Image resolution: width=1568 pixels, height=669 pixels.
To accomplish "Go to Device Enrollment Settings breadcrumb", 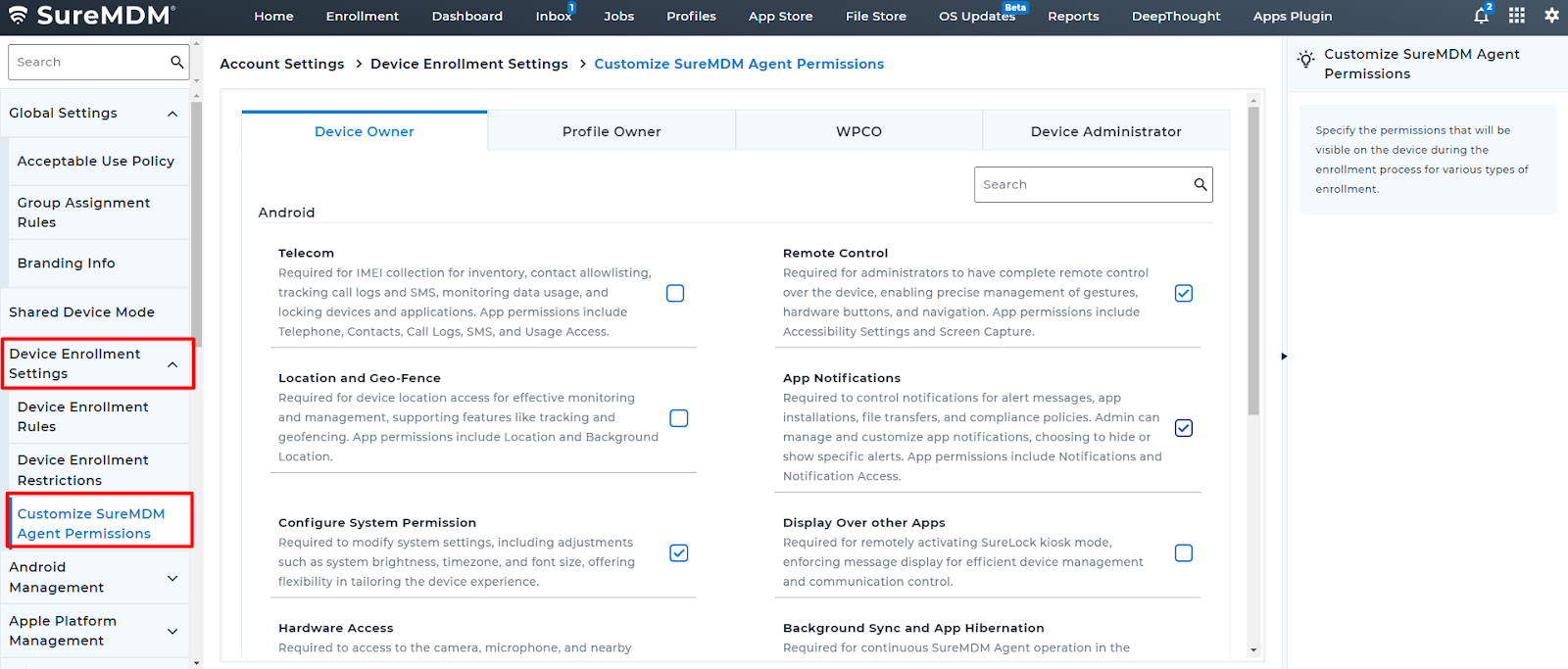I will tap(469, 64).
